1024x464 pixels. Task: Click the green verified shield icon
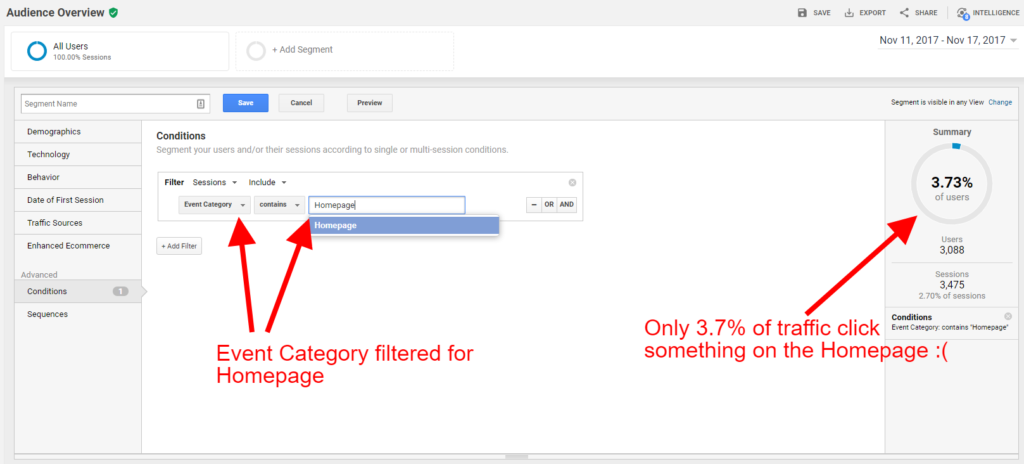coord(114,12)
